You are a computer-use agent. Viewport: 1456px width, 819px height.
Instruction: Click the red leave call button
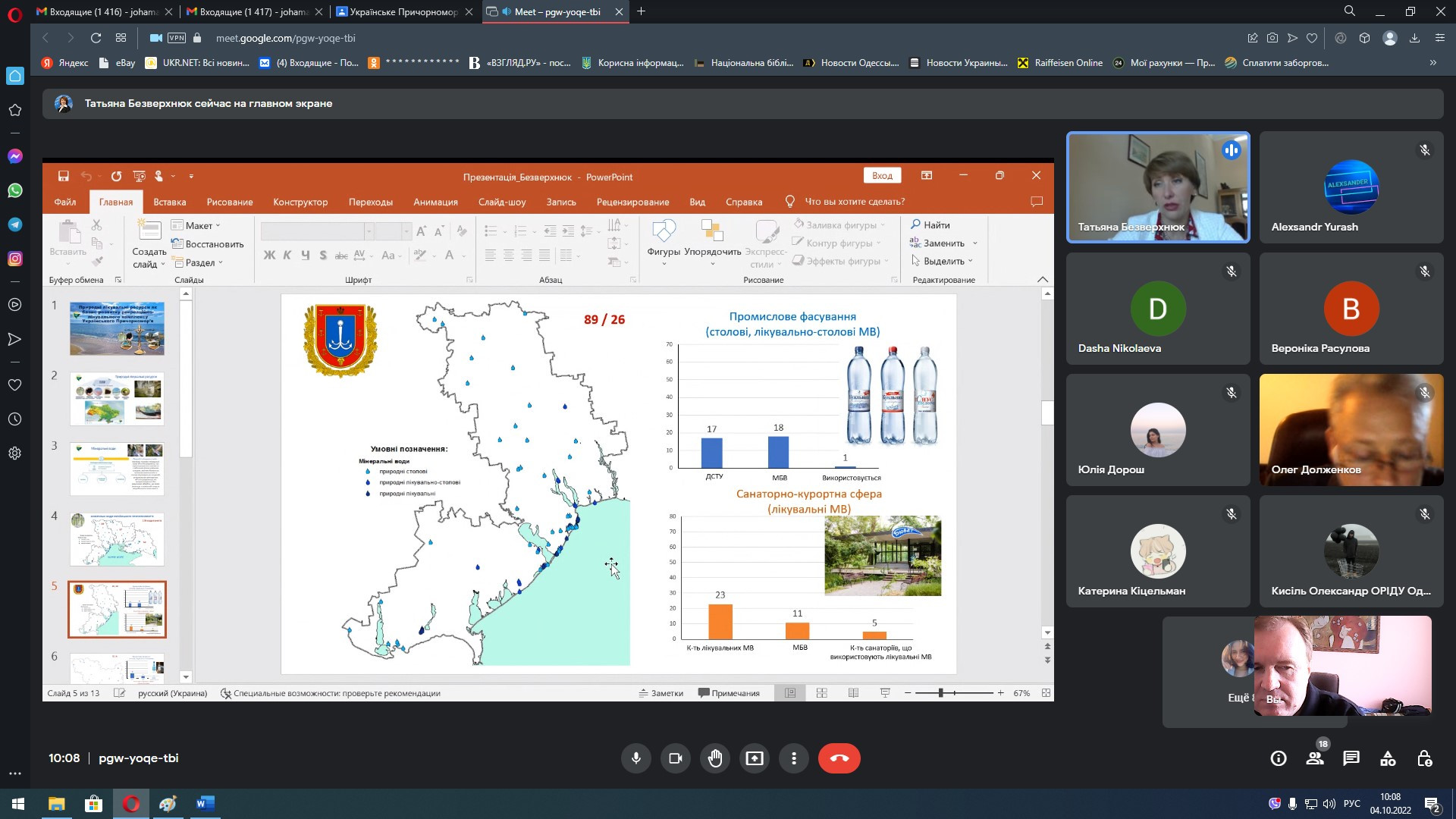click(x=839, y=758)
